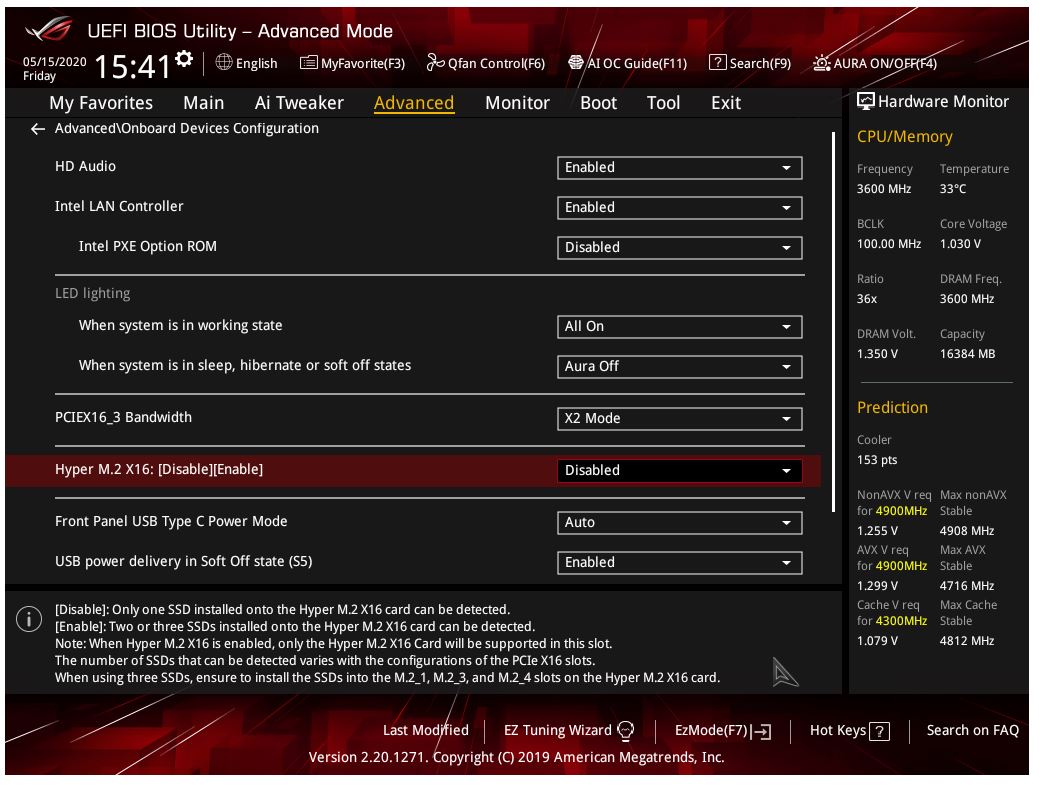Click the ROG logo
This screenshot has width=1039, height=791.
[x=50, y=29]
